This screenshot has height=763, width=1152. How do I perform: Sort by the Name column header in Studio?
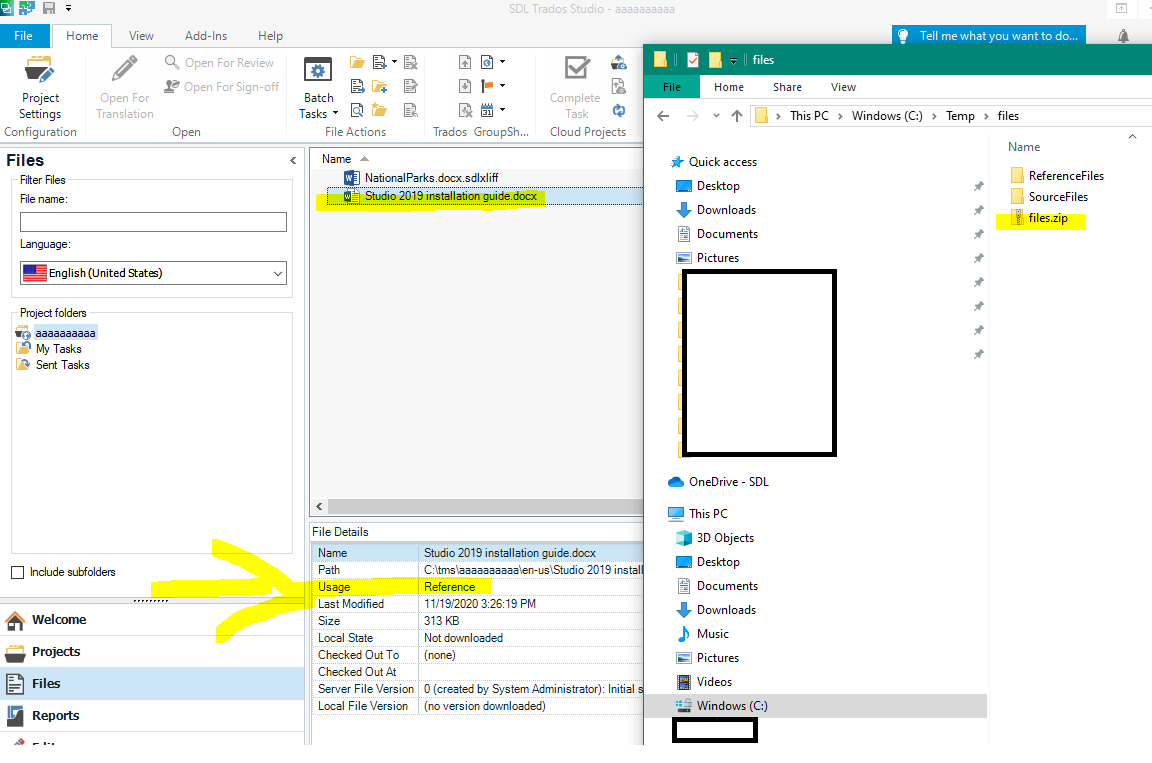pos(336,159)
